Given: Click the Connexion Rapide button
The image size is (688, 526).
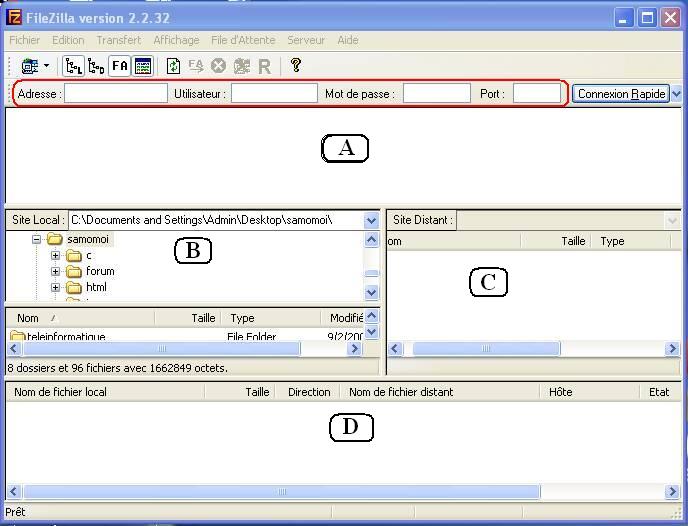Looking at the screenshot, I should [x=621, y=94].
